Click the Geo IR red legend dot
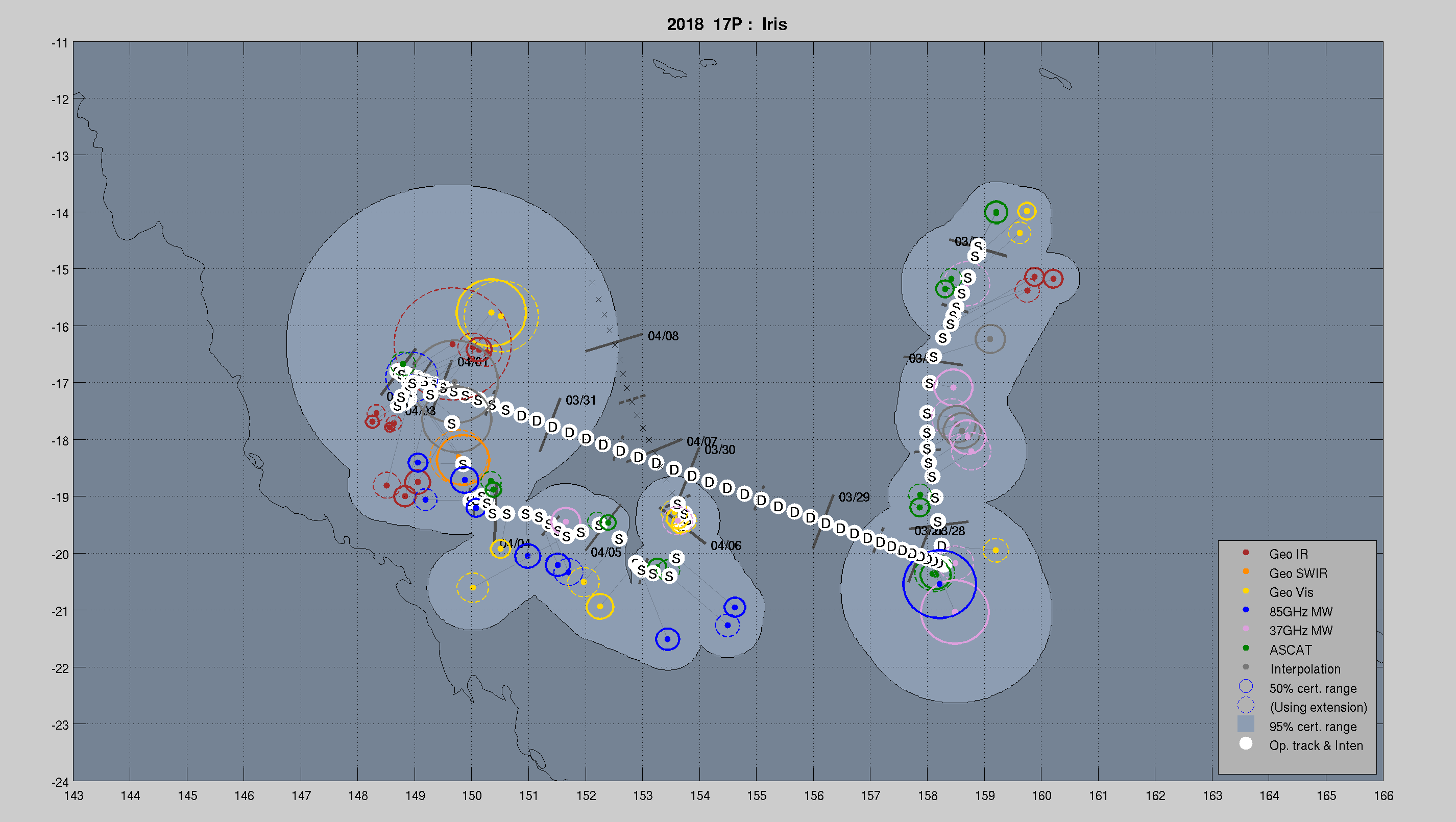The width and height of the screenshot is (1456, 822). click(1246, 553)
